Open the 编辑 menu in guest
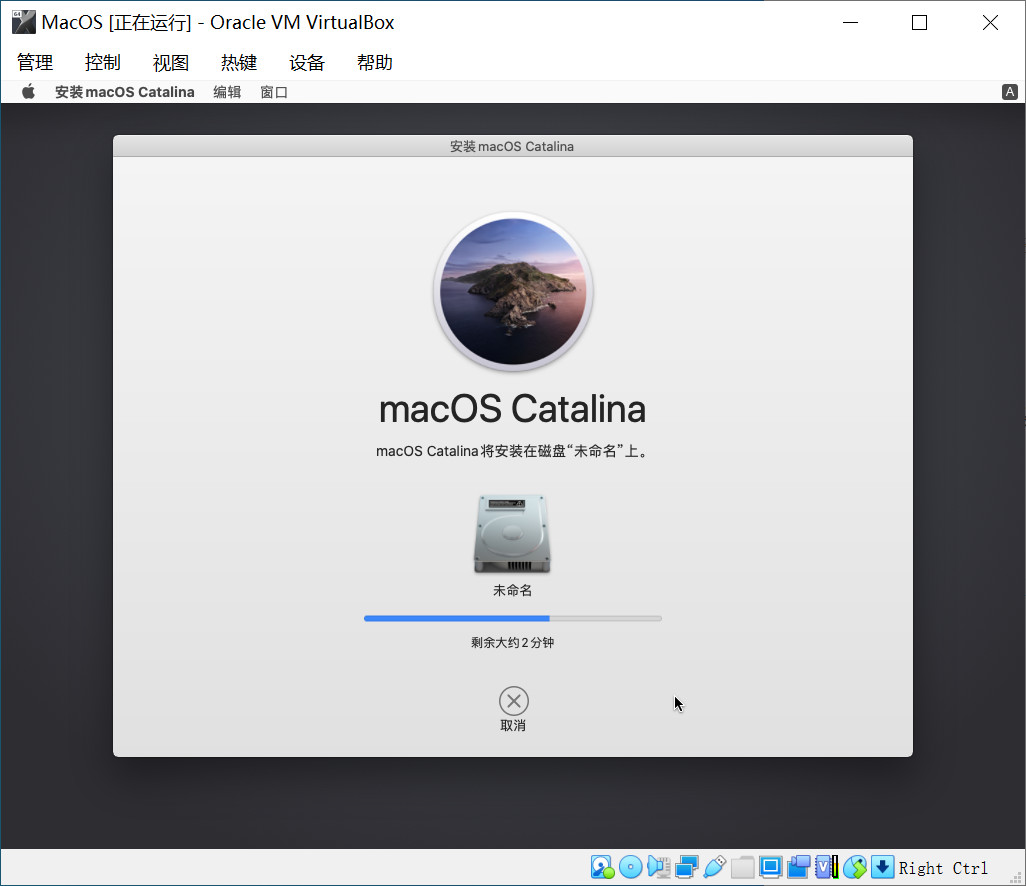Viewport: 1026px width, 886px height. tap(227, 92)
